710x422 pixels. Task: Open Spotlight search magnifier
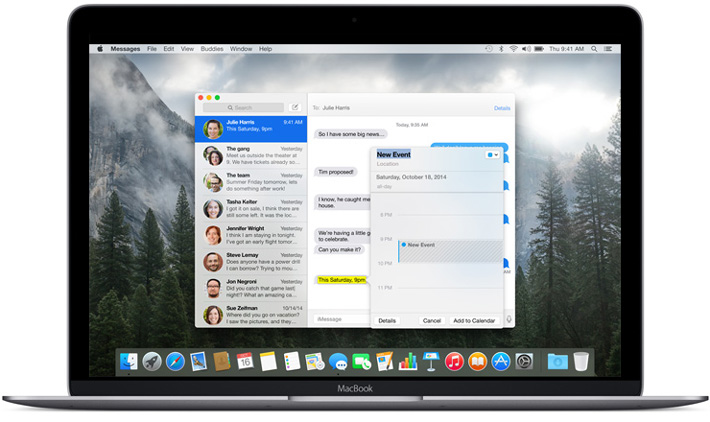click(594, 48)
